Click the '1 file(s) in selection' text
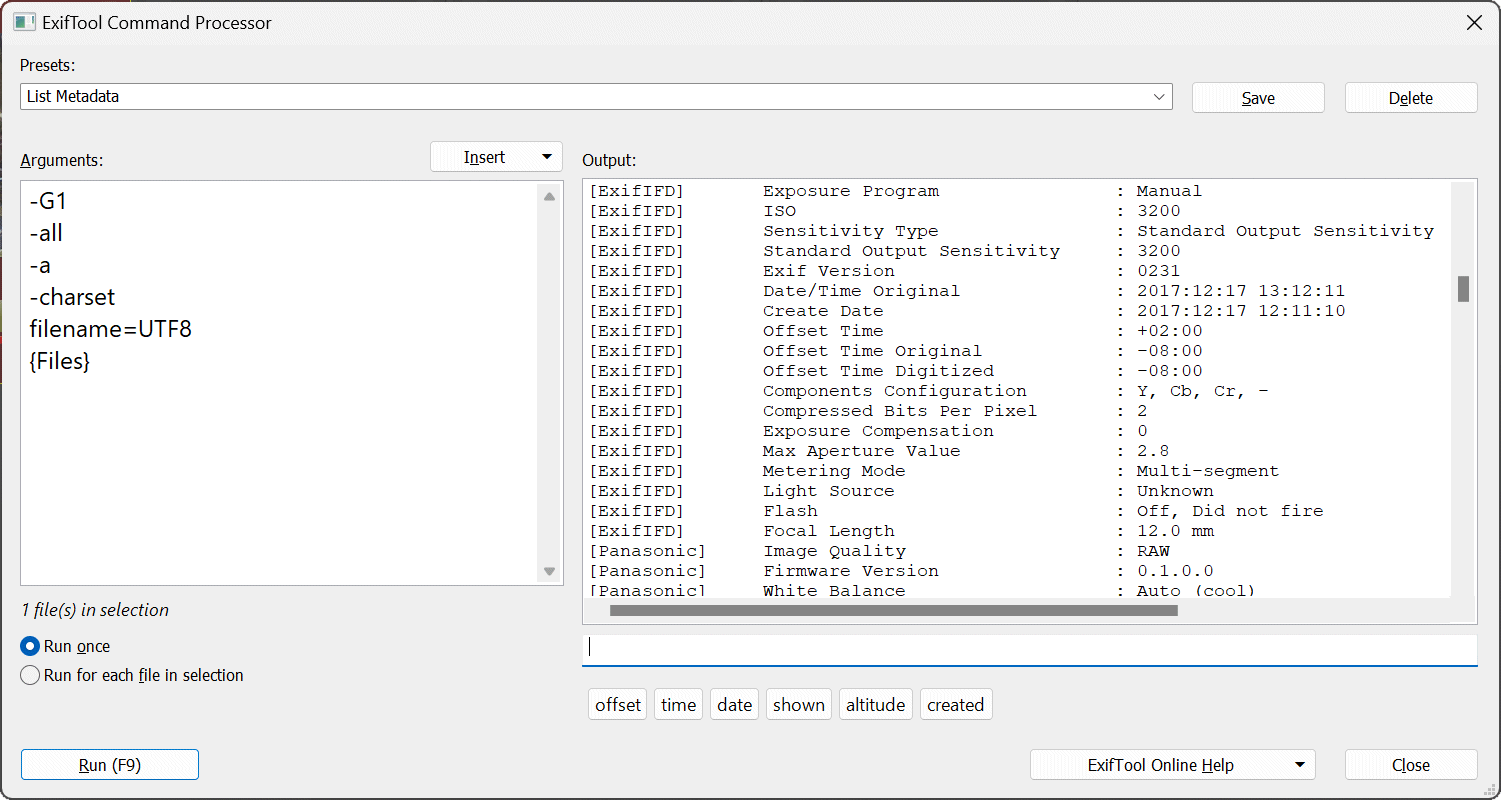This screenshot has width=1501, height=800. coord(95,610)
